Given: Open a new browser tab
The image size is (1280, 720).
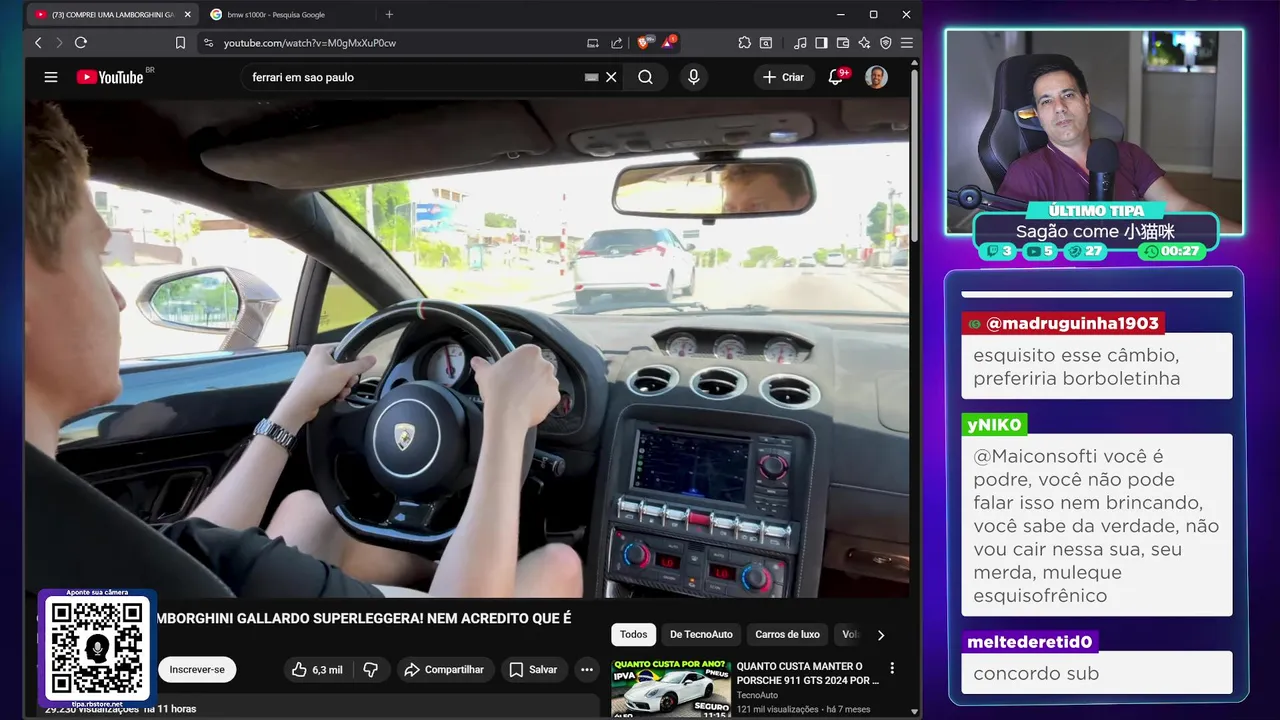Looking at the screenshot, I should (389, 15).
